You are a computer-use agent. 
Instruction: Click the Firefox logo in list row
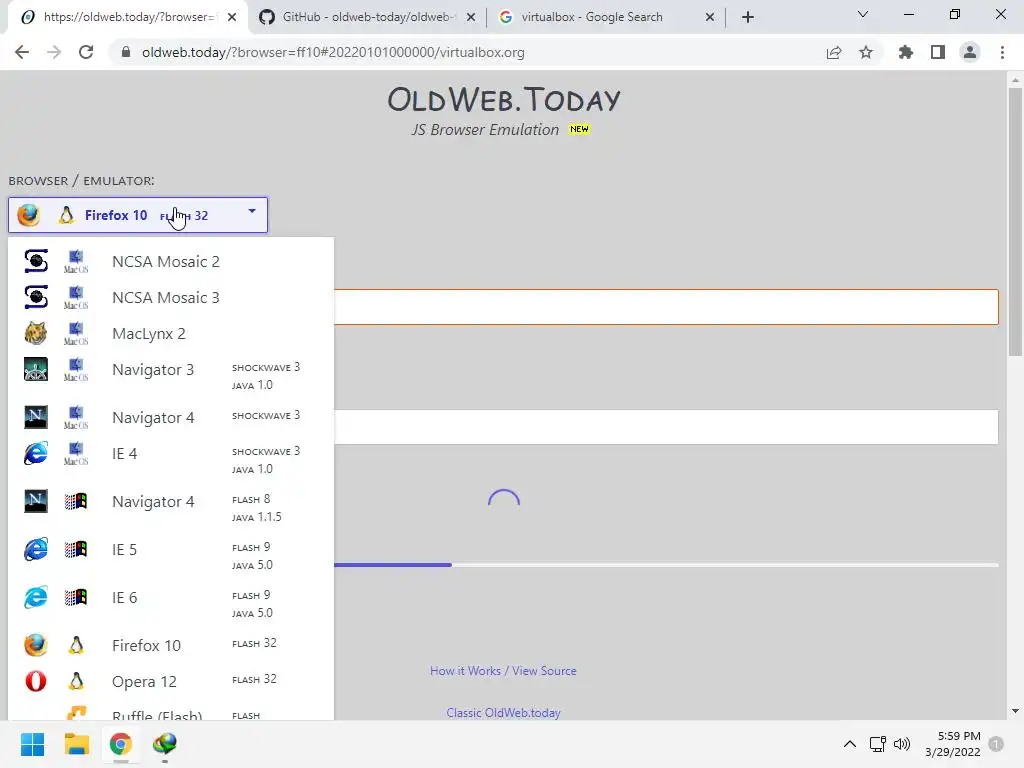tap(36, 645)
